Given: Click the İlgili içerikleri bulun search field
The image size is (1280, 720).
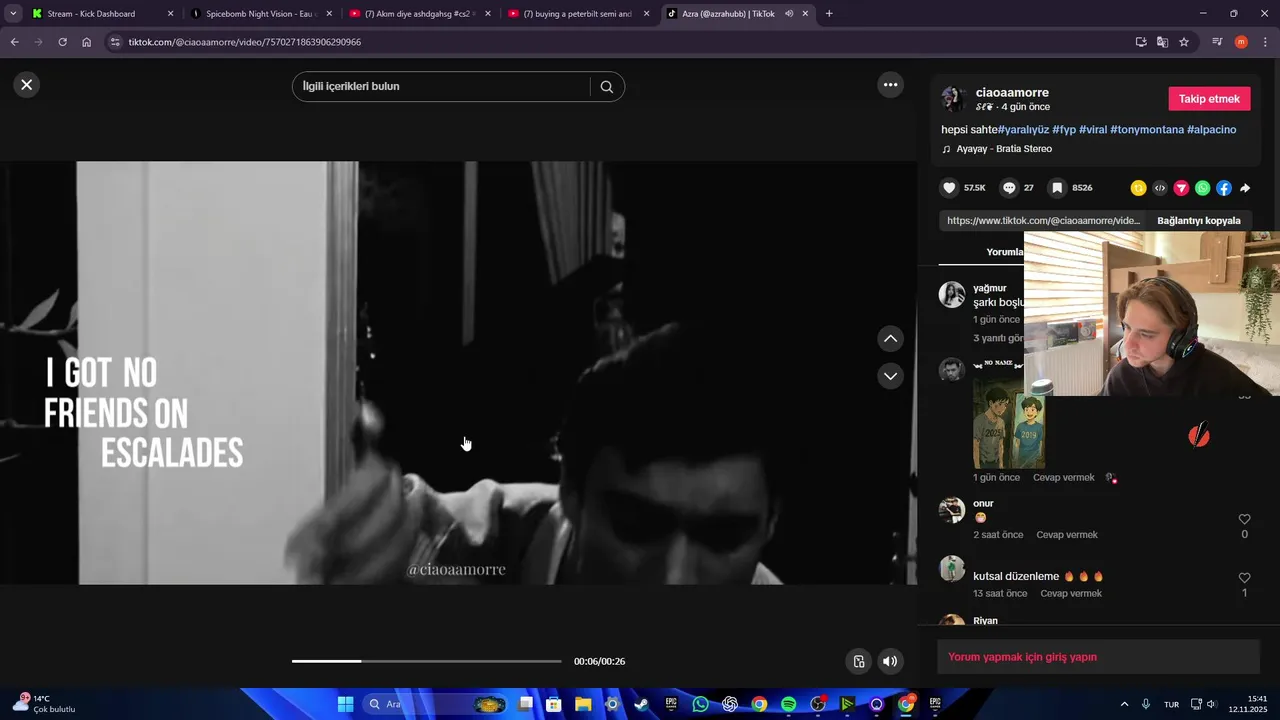Looking at the screenshot, I should point(440,87).
